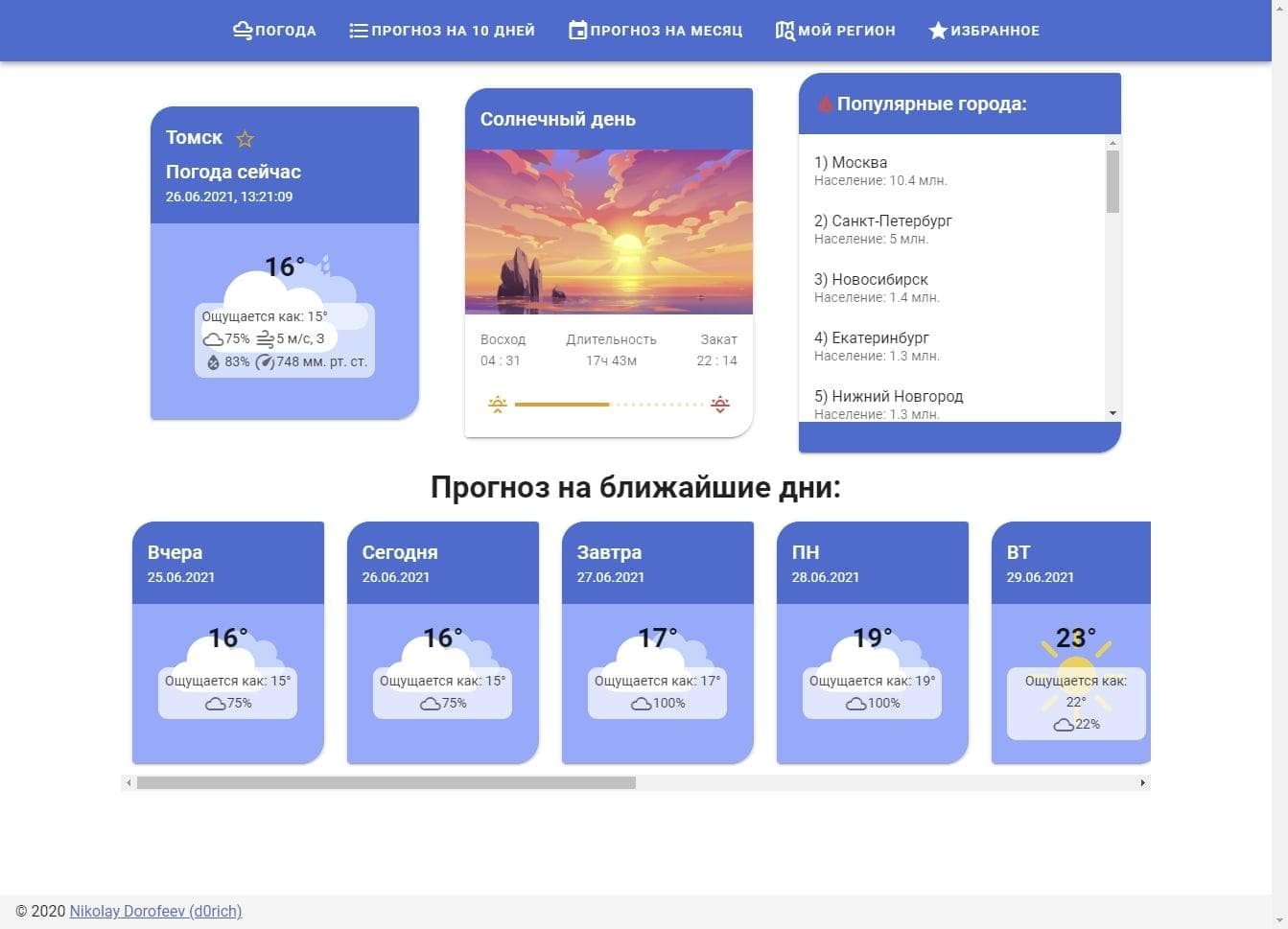
Task: Click the calendar icon for monthly forecast
Action: click(577, 31)
